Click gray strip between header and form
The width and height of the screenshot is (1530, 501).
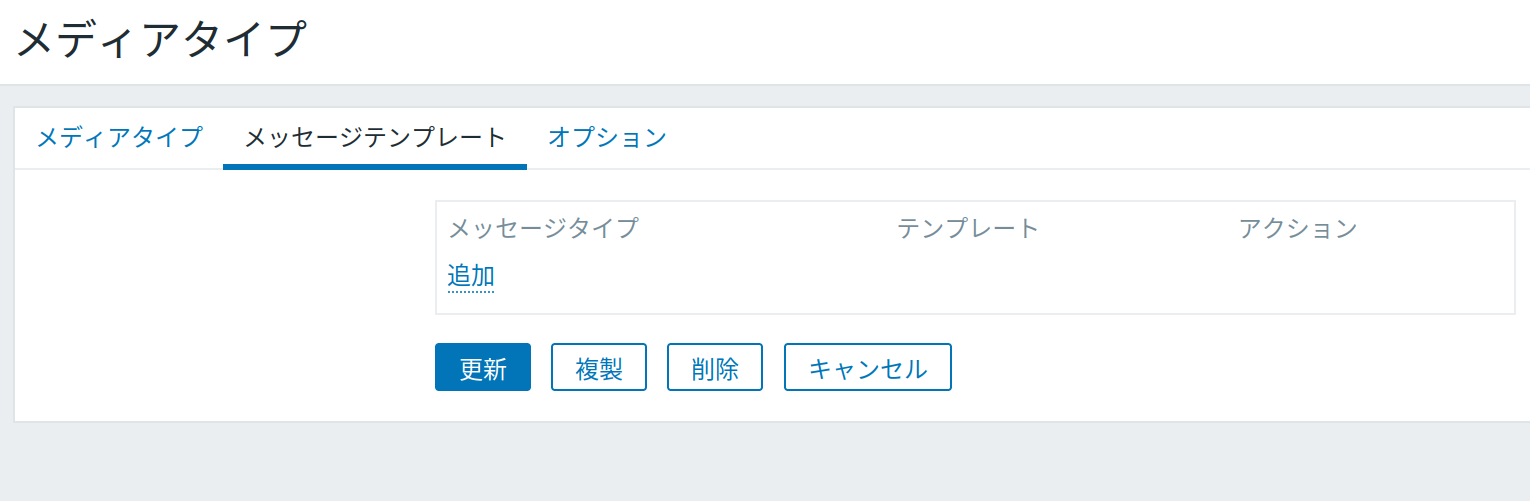click(x=760, y=96)
